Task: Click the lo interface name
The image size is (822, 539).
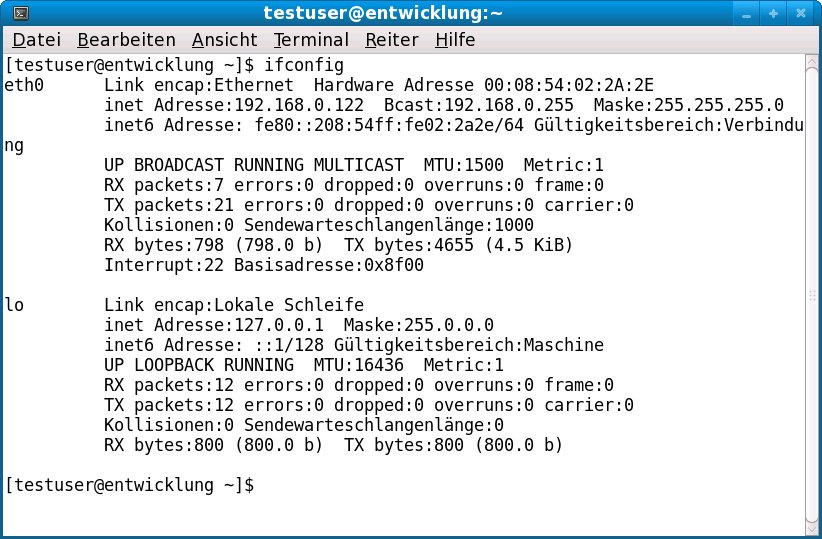Action: tap(14, 305)
